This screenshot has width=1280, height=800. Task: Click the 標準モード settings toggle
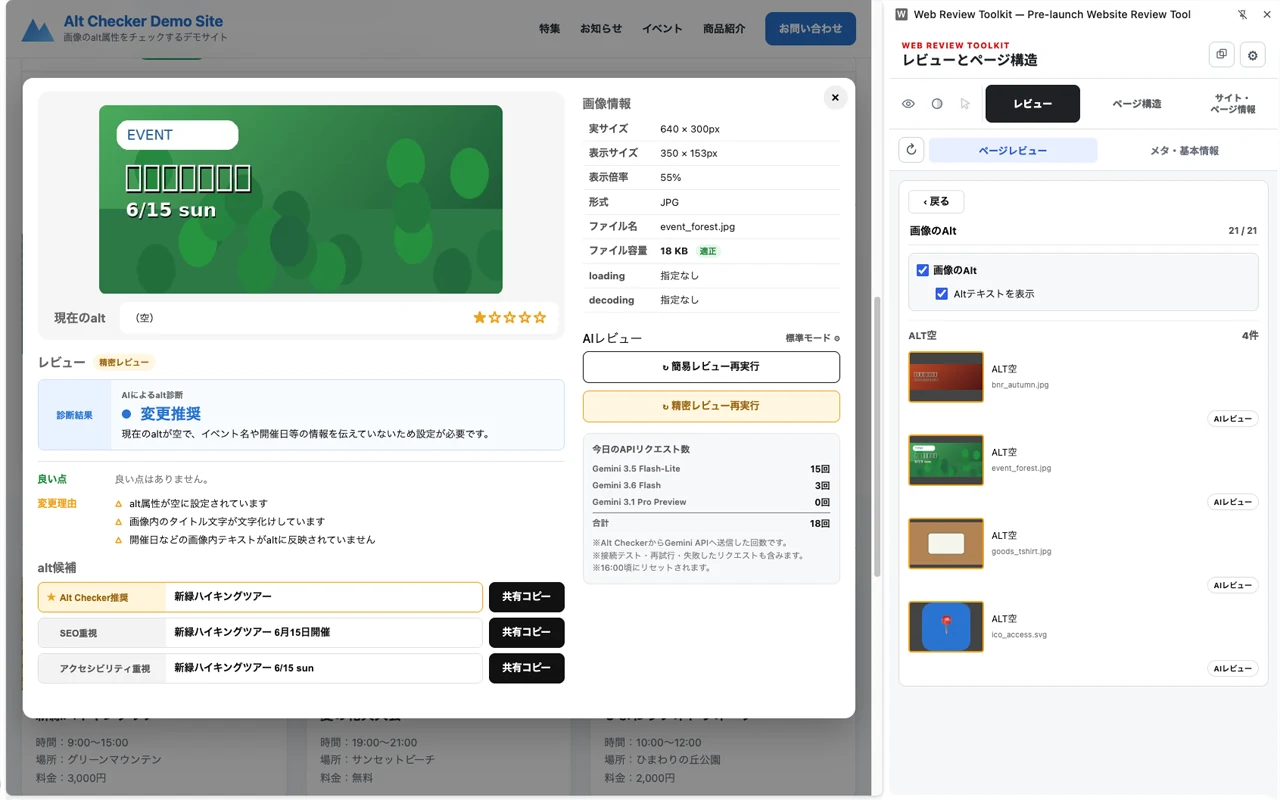click(812, 338)
